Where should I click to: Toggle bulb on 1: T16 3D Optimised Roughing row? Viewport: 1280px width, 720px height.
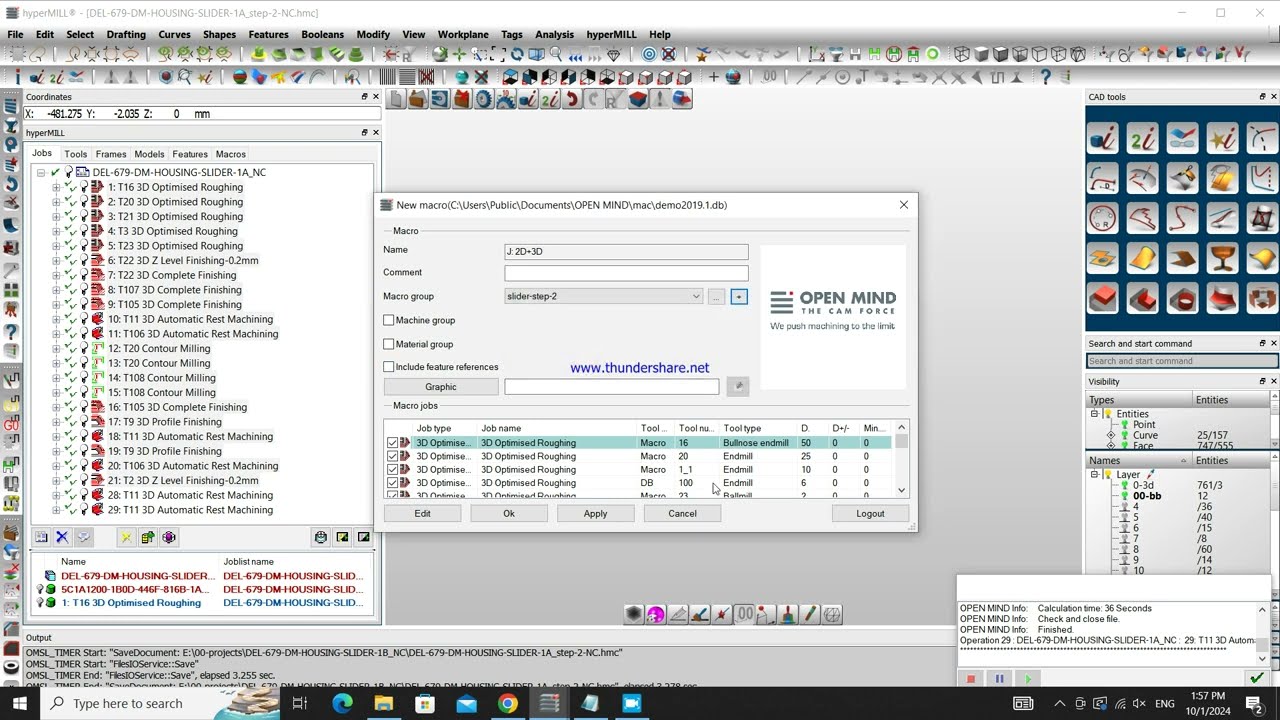pos(41,603)
